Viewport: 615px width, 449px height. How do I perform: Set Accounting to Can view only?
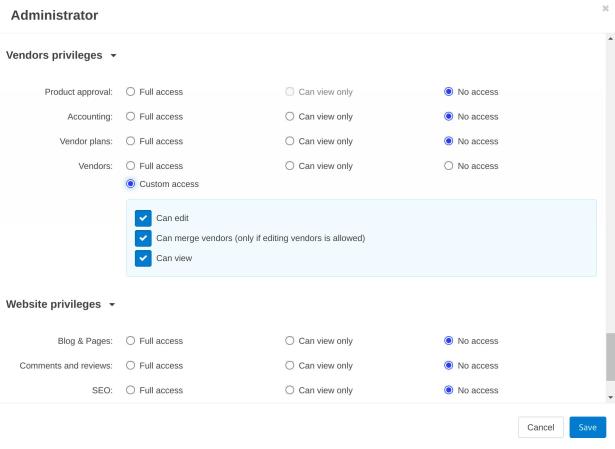pos(290,116)
